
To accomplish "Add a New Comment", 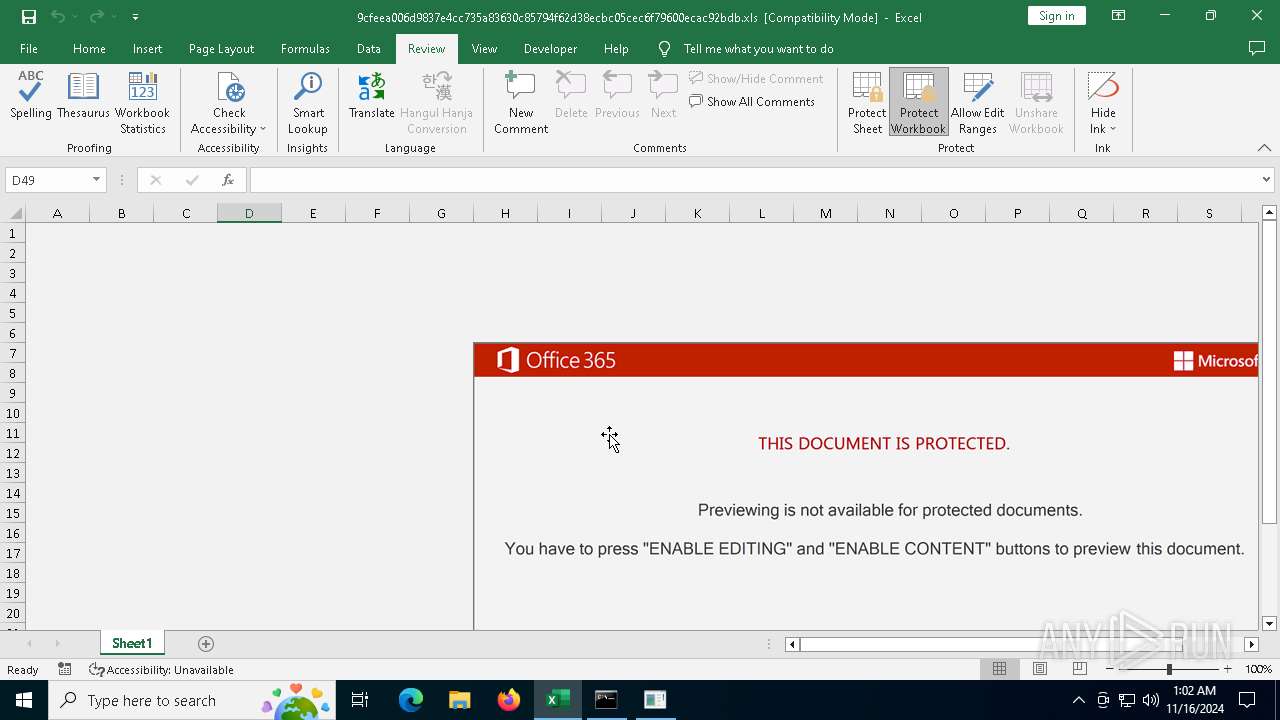I will [521, 103].
